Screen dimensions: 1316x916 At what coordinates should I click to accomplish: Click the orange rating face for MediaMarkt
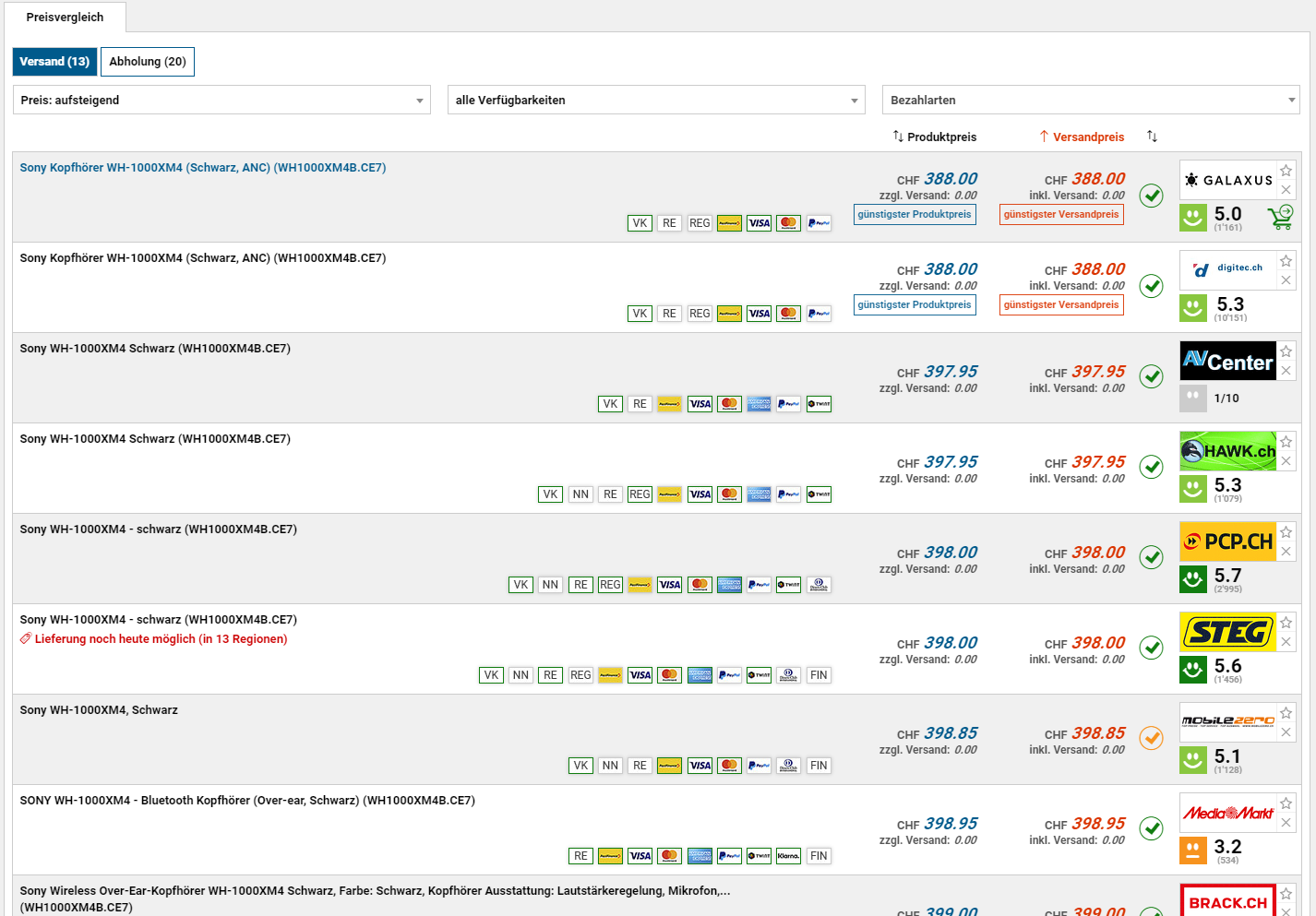click(1193, 851)
